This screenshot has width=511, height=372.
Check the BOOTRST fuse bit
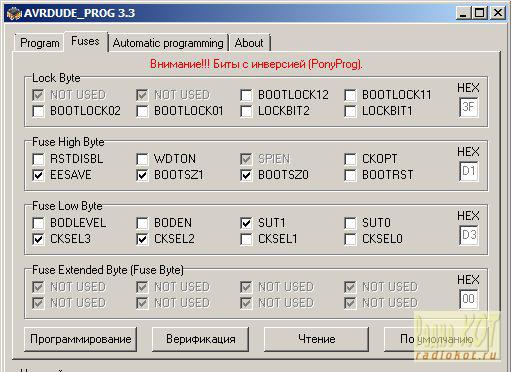click(350, 175)
